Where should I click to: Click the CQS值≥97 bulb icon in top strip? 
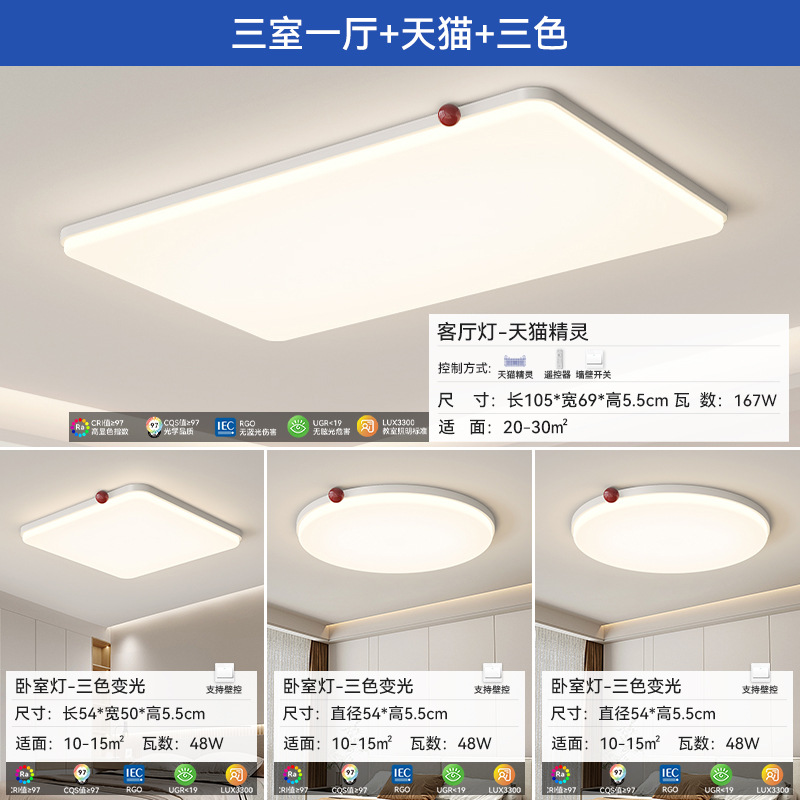tap(154, 427)
